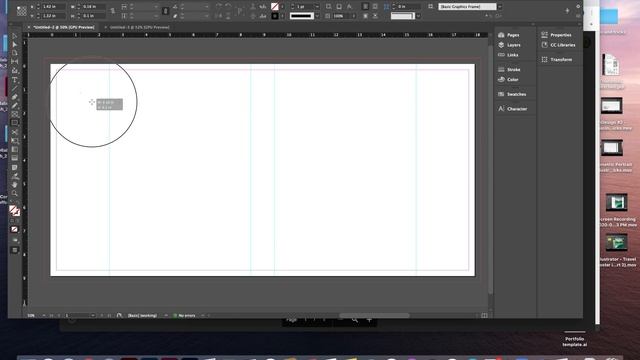Image resolution: width=640 pixels, height=360 pixels.
Task: Select the Direct Selection tool
Action: (x=15, y=44)
